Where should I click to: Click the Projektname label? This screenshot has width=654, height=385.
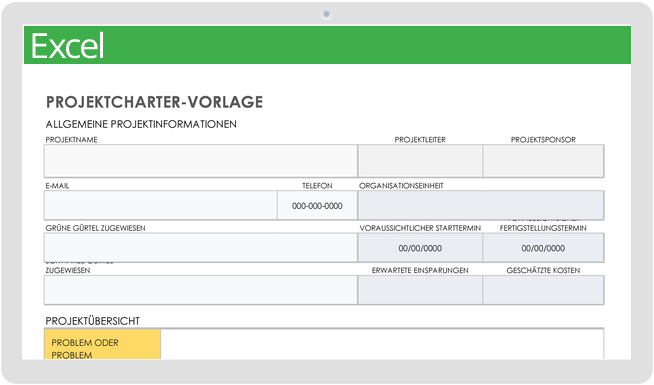tap(71, 140)
